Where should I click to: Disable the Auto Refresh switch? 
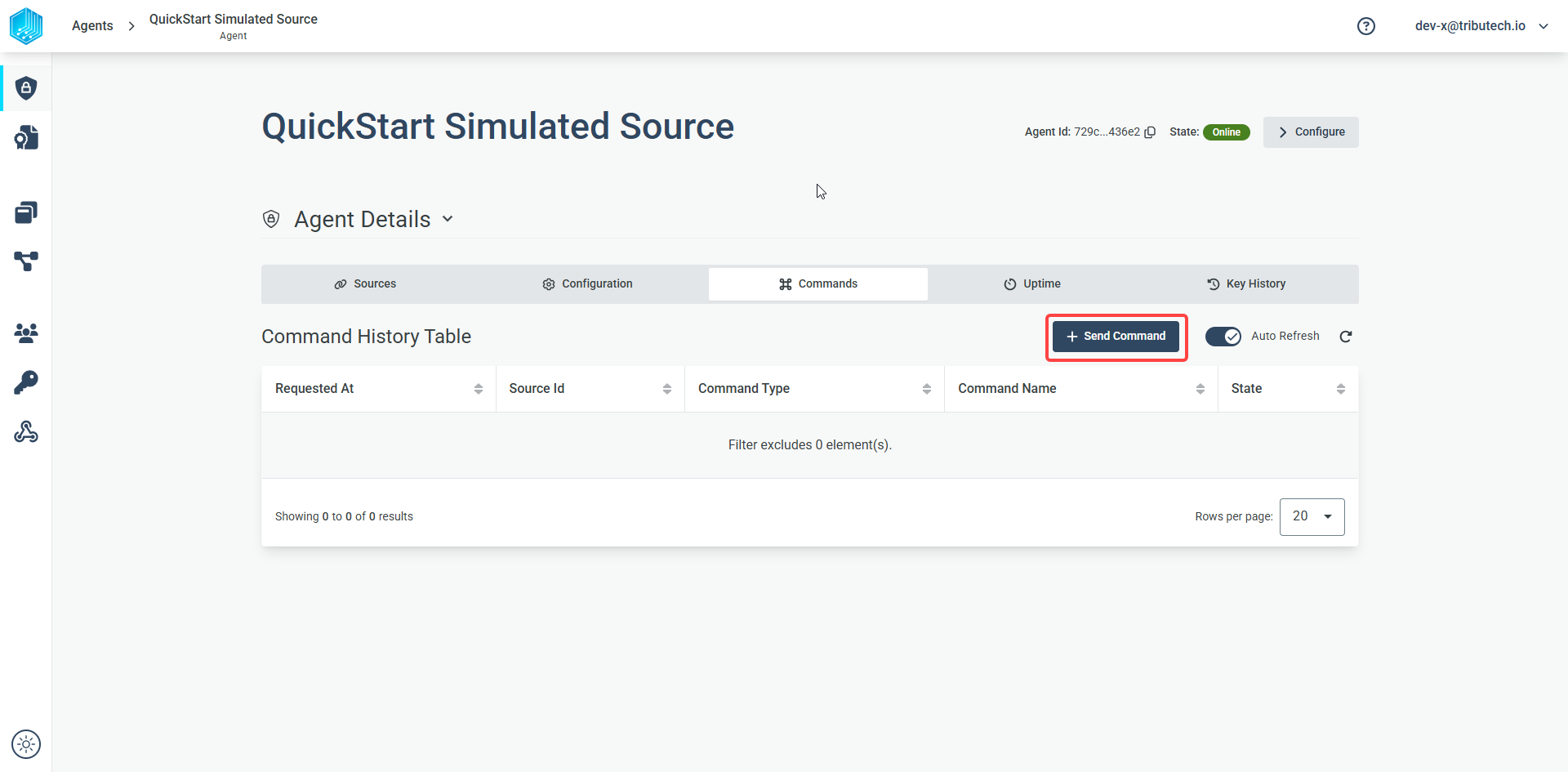(x=1223, y=337)
